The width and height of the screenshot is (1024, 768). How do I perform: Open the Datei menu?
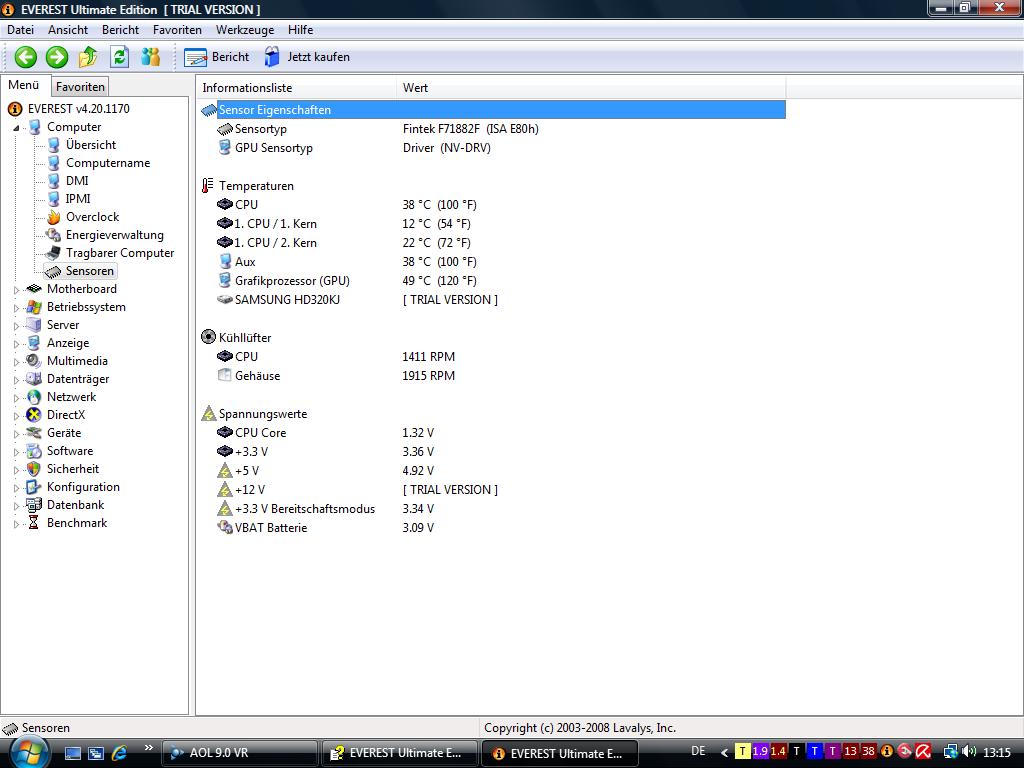tap(20, 30)
